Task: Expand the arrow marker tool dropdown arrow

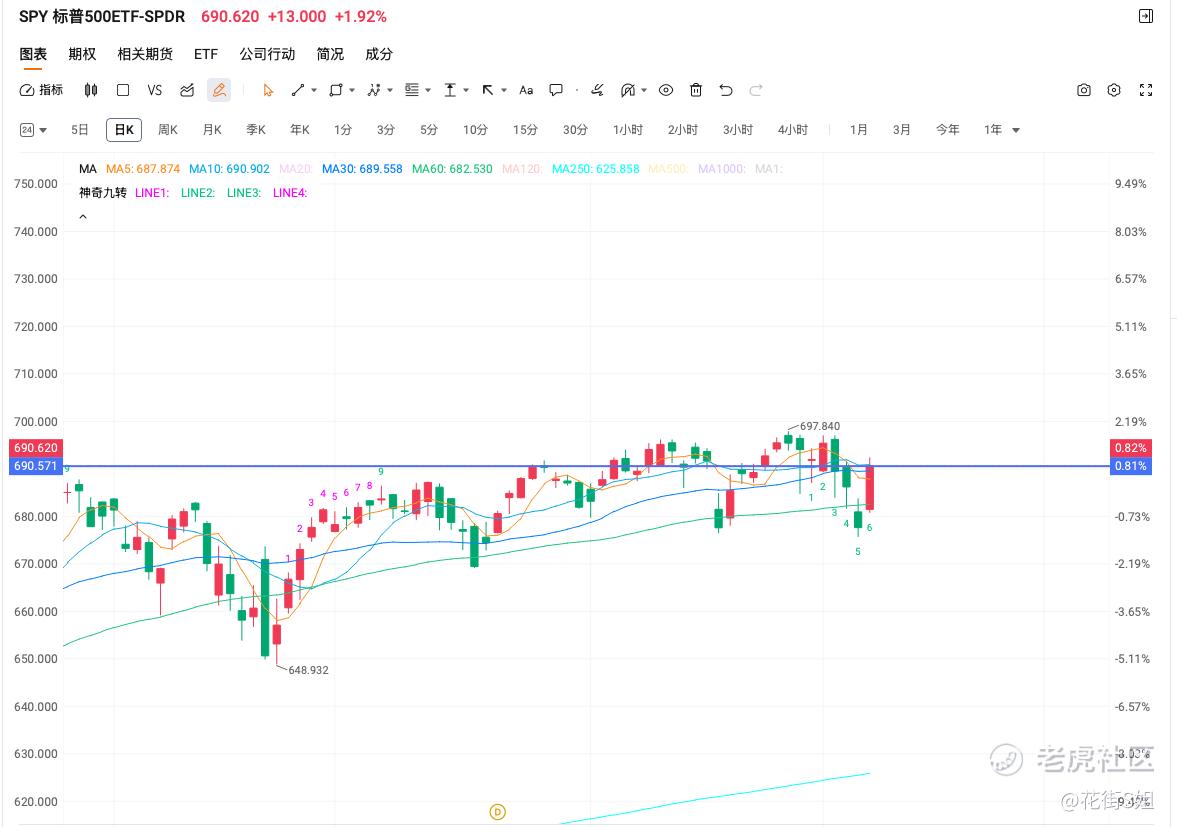Action: pyautogui.click(x=504, y=90)
